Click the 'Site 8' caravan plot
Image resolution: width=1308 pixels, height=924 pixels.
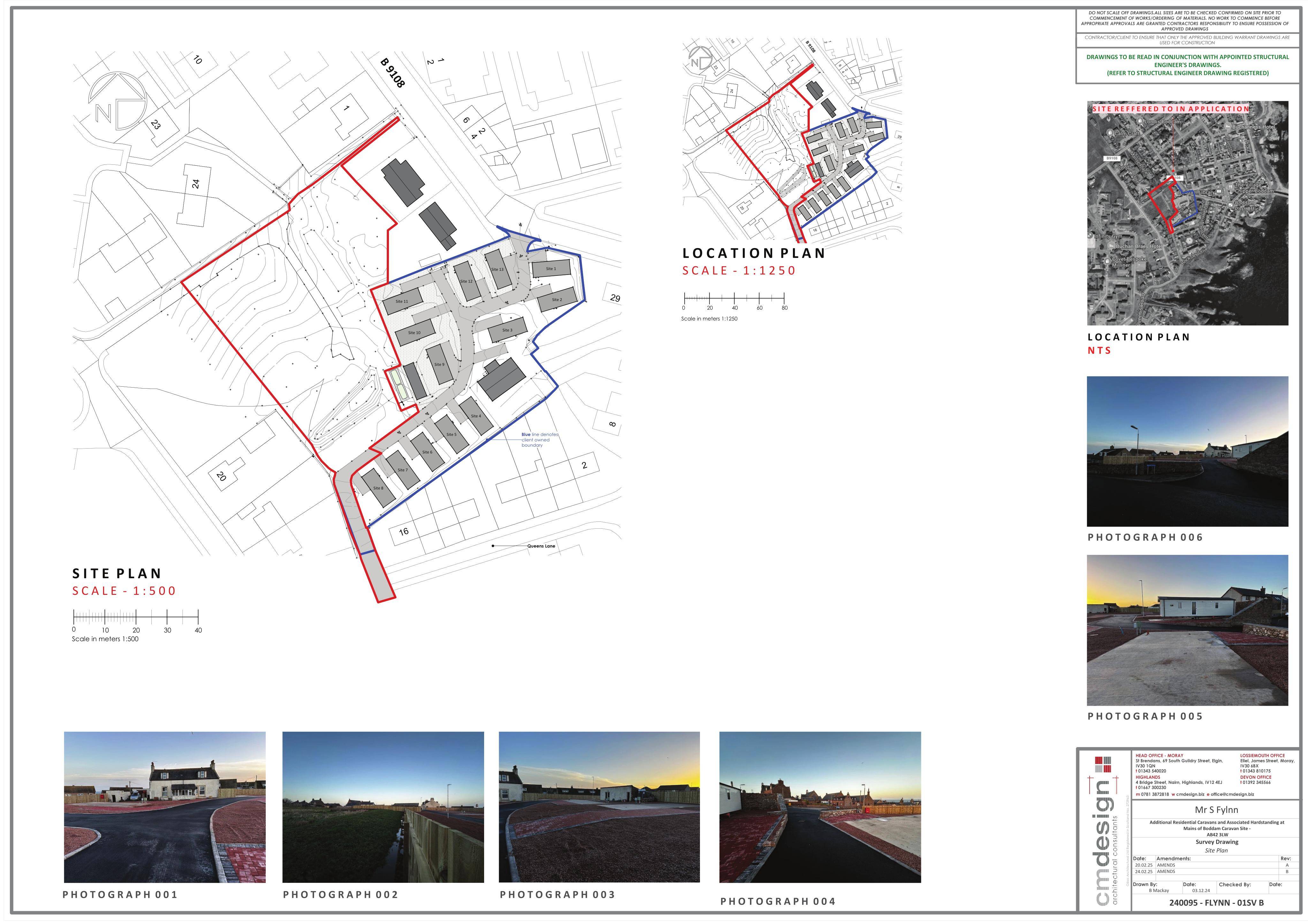point(378,488)
